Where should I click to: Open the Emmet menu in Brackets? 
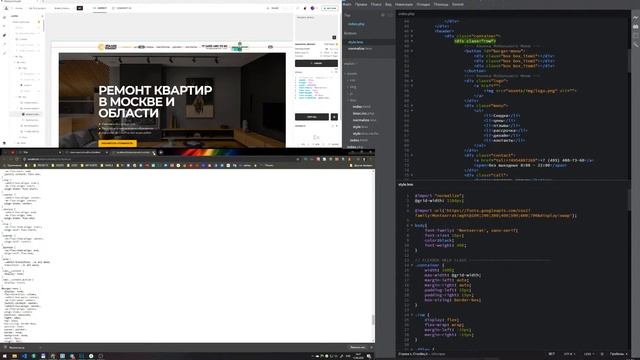click(x=458, y=4)
